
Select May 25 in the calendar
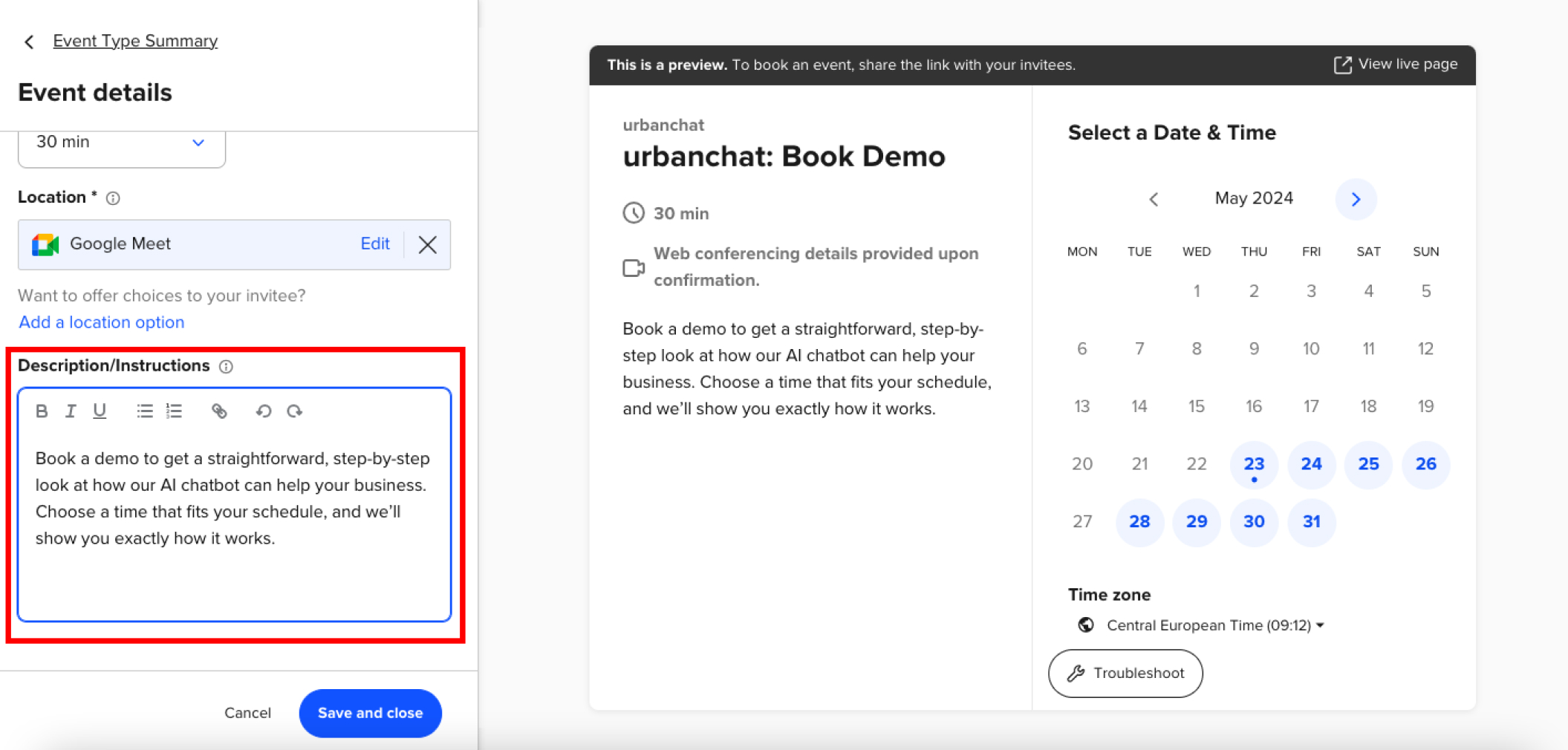coord(1368,465)
